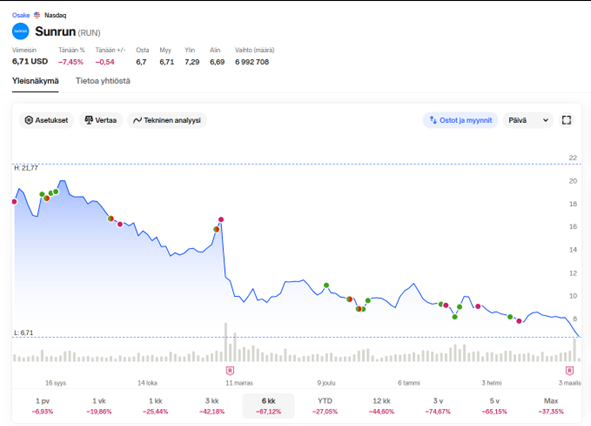Select the 12 kk time range
This screenshot has width=591, height=426.
pos(381,406)
